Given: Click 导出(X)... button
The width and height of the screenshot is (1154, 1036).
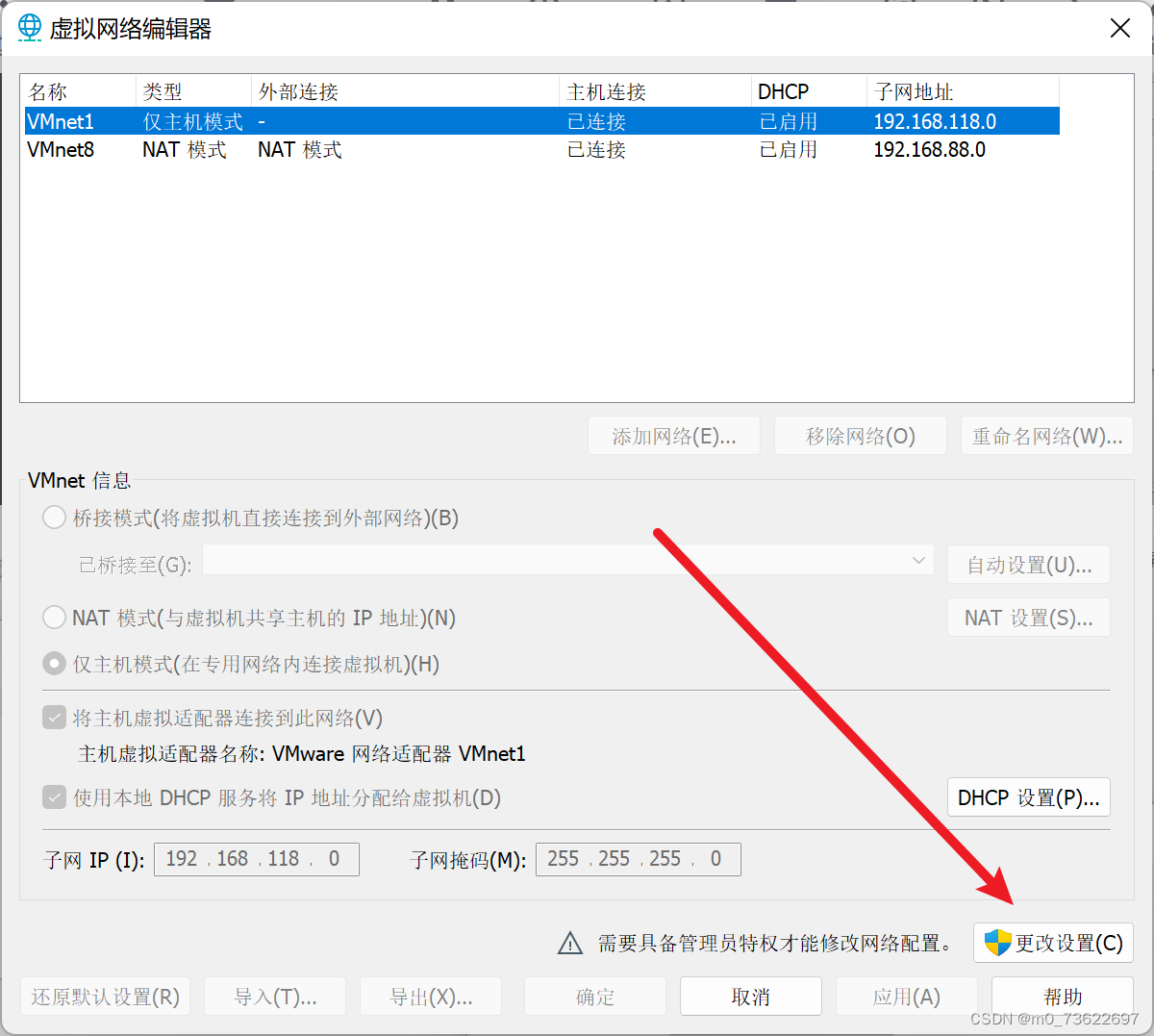Looking at the screenshot, I should click(x=431, y=997).
